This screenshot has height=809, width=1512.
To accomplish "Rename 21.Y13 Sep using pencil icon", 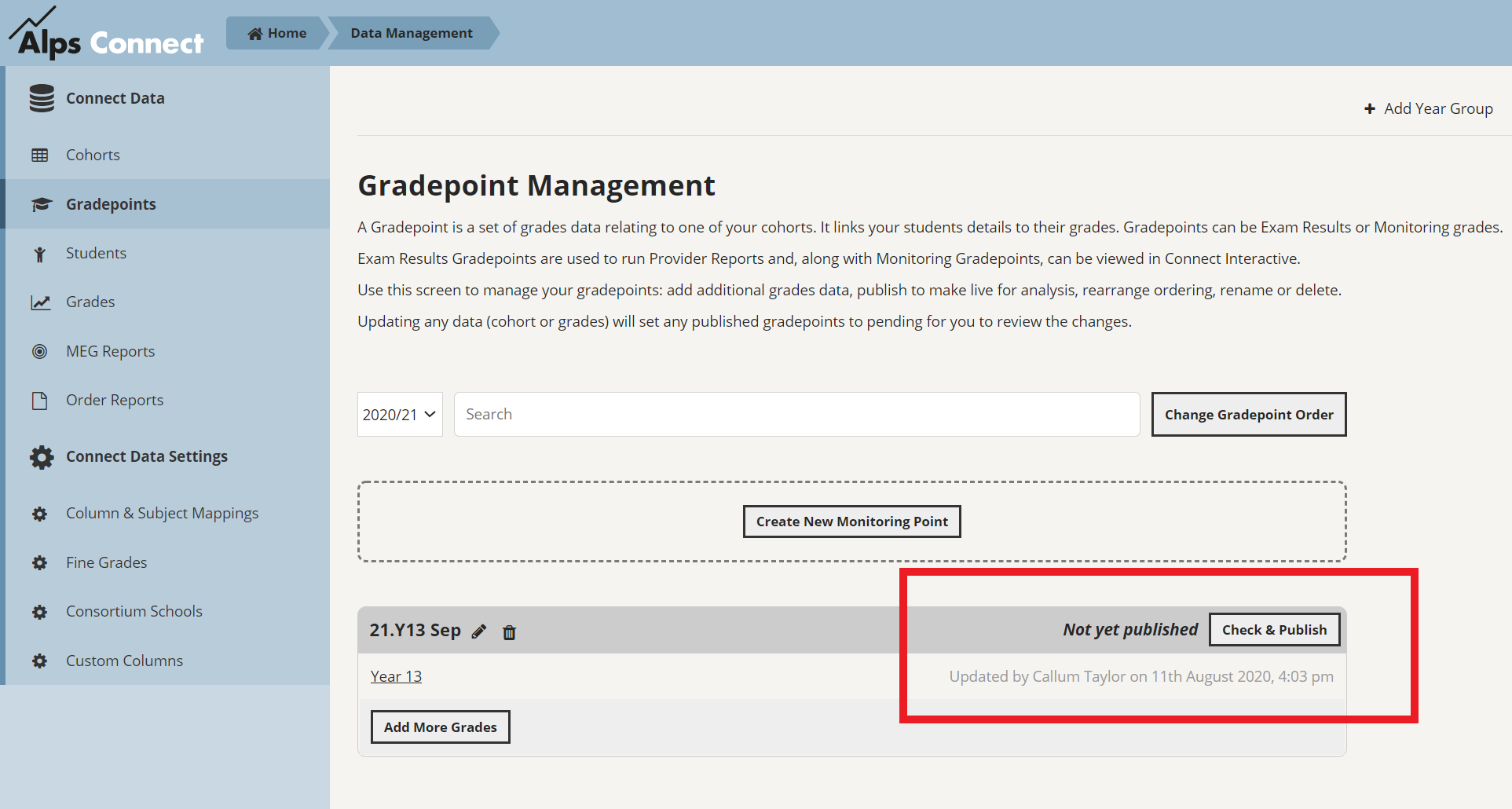I will click(x=479, y=631).
